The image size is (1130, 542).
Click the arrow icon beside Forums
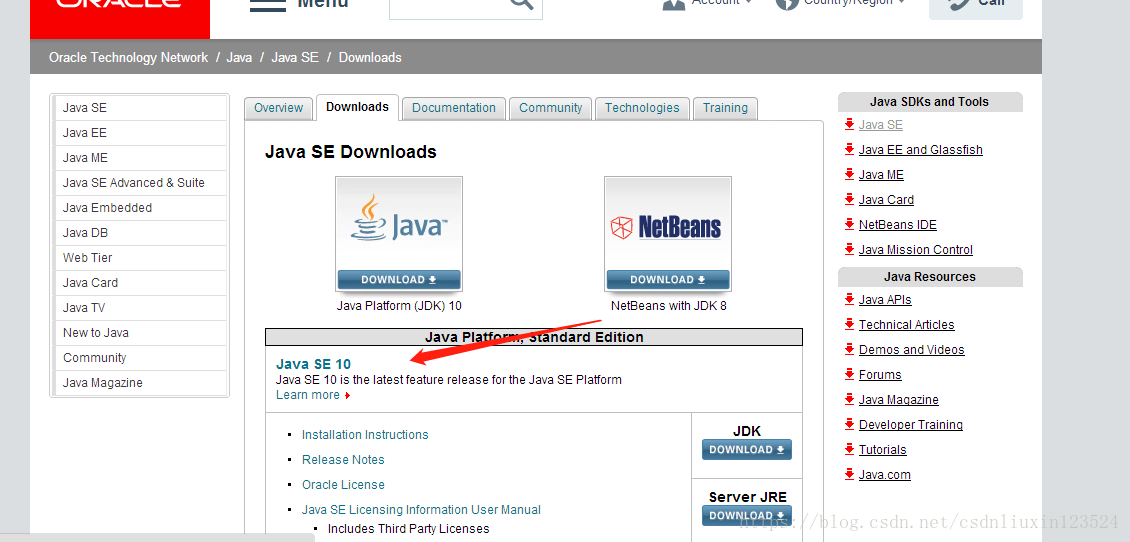tap(849, 375)
